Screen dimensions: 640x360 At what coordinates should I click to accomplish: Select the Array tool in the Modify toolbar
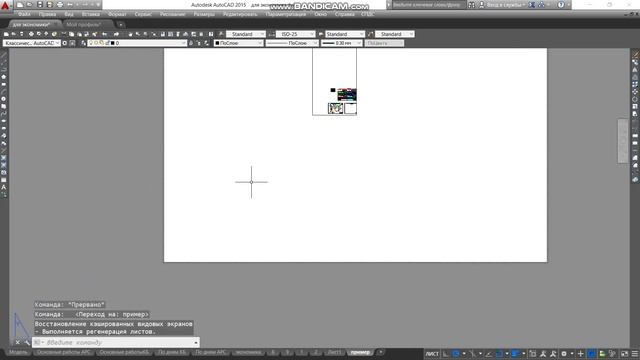[635, 84]
